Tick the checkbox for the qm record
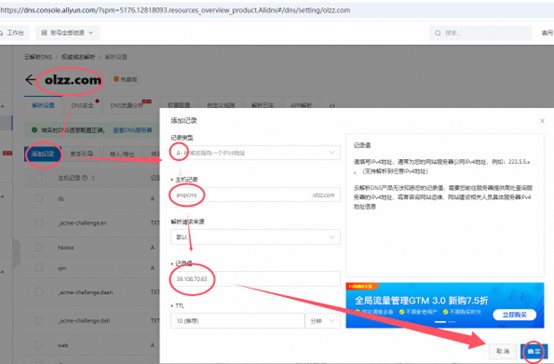This screenshot has height=364, width=554. coord(39,268)
